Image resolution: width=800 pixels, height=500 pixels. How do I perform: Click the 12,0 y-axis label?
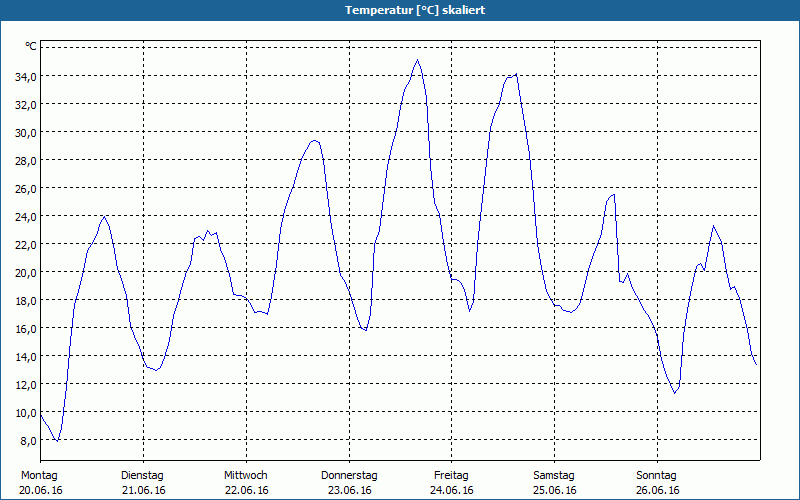coord(26,385)
